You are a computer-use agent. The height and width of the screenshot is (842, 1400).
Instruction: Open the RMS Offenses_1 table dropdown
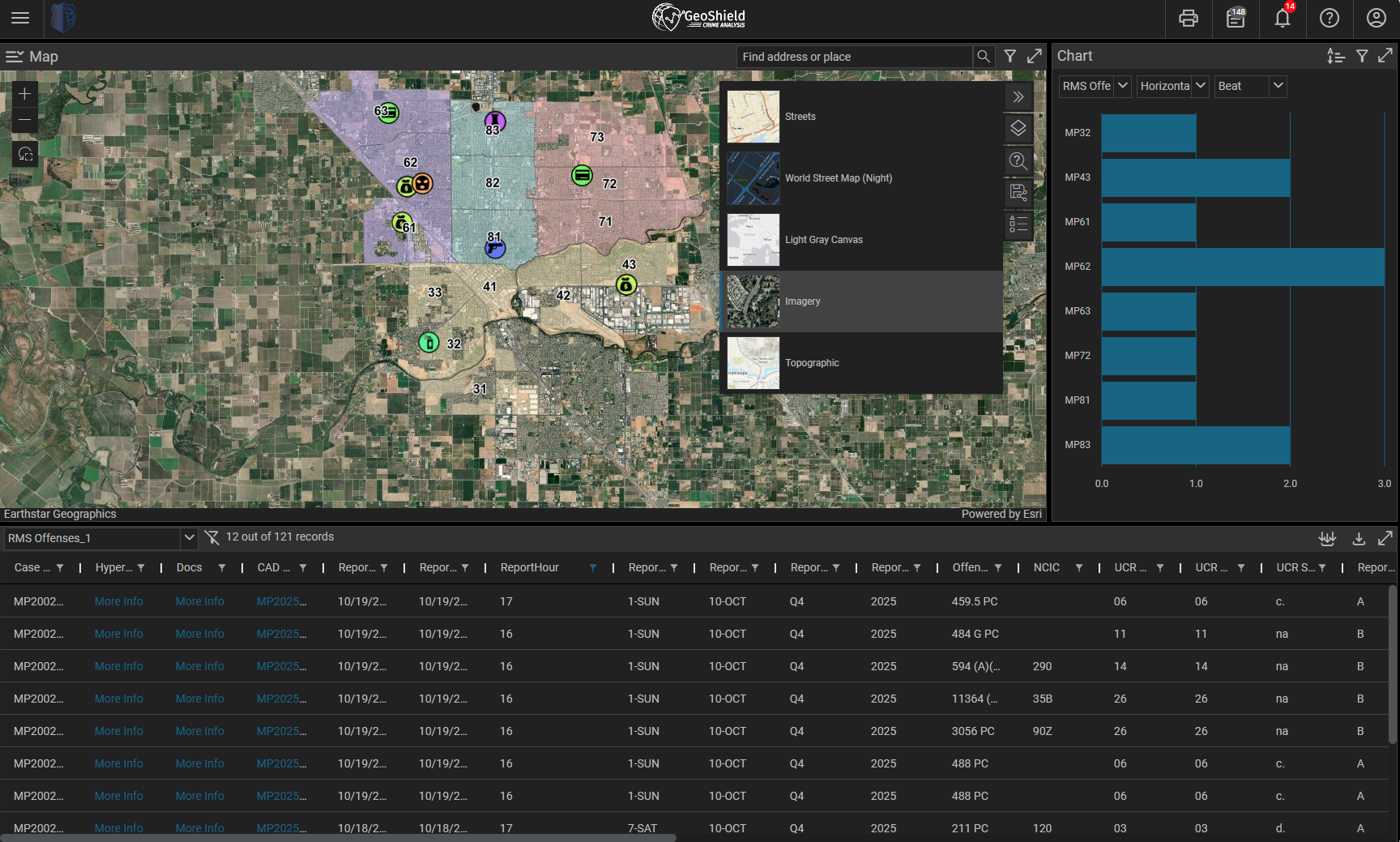coord(189,537)
